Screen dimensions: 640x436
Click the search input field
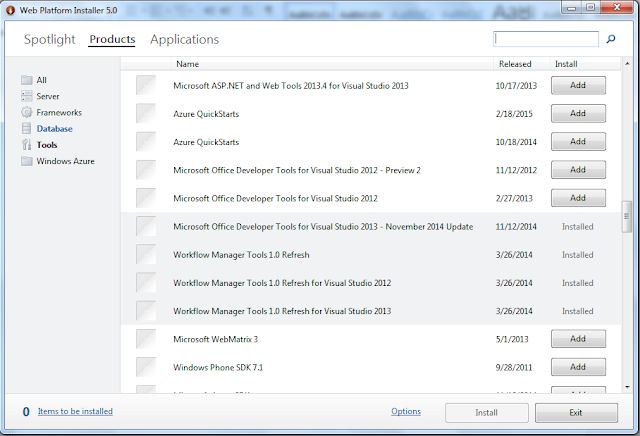546,39
